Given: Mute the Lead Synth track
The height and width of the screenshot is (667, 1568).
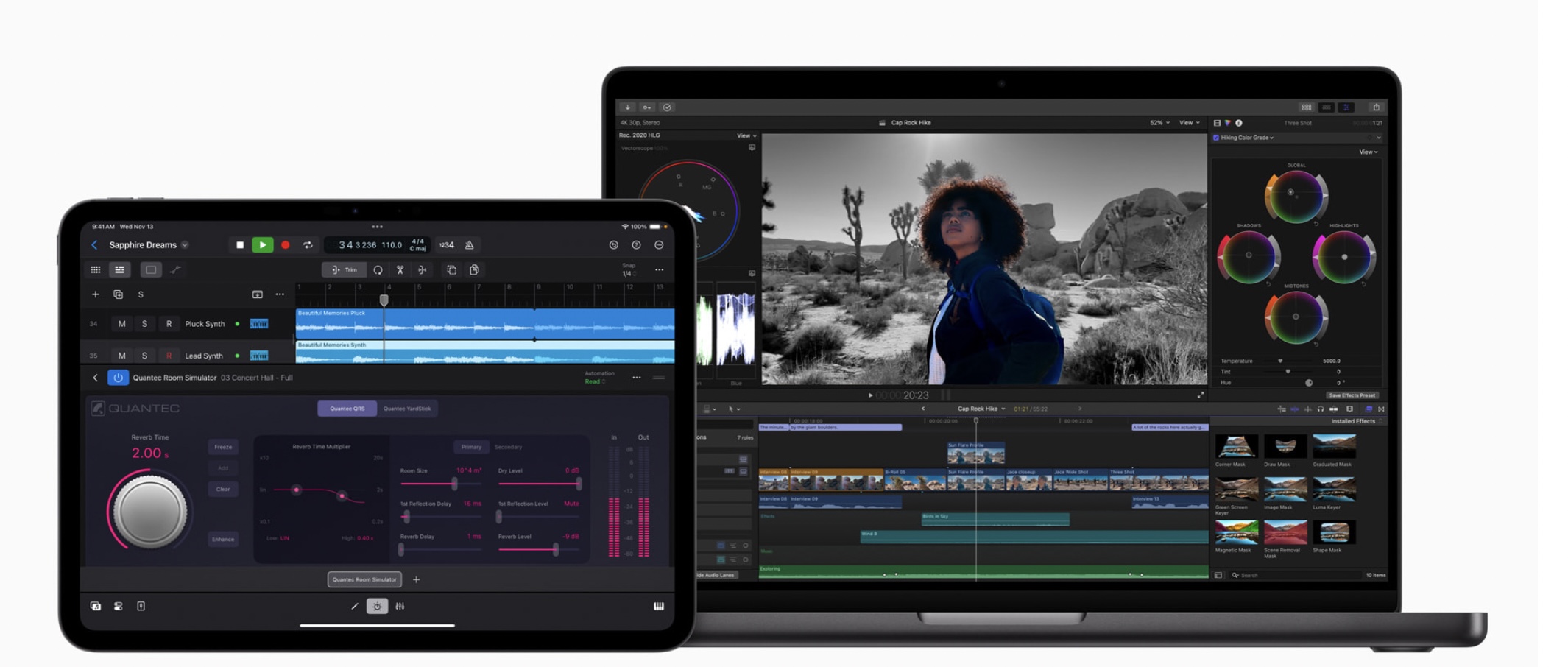Looking at the screenshot, I should click(x=122, y=356).
